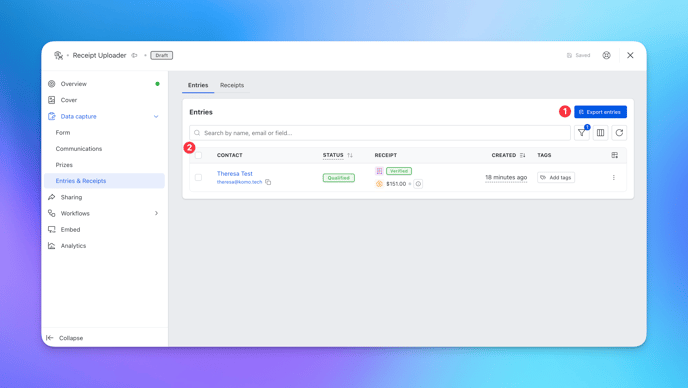Open the table settings icon in header row
688x388 pixels.
pyautogui.click(x=614, y=155)
